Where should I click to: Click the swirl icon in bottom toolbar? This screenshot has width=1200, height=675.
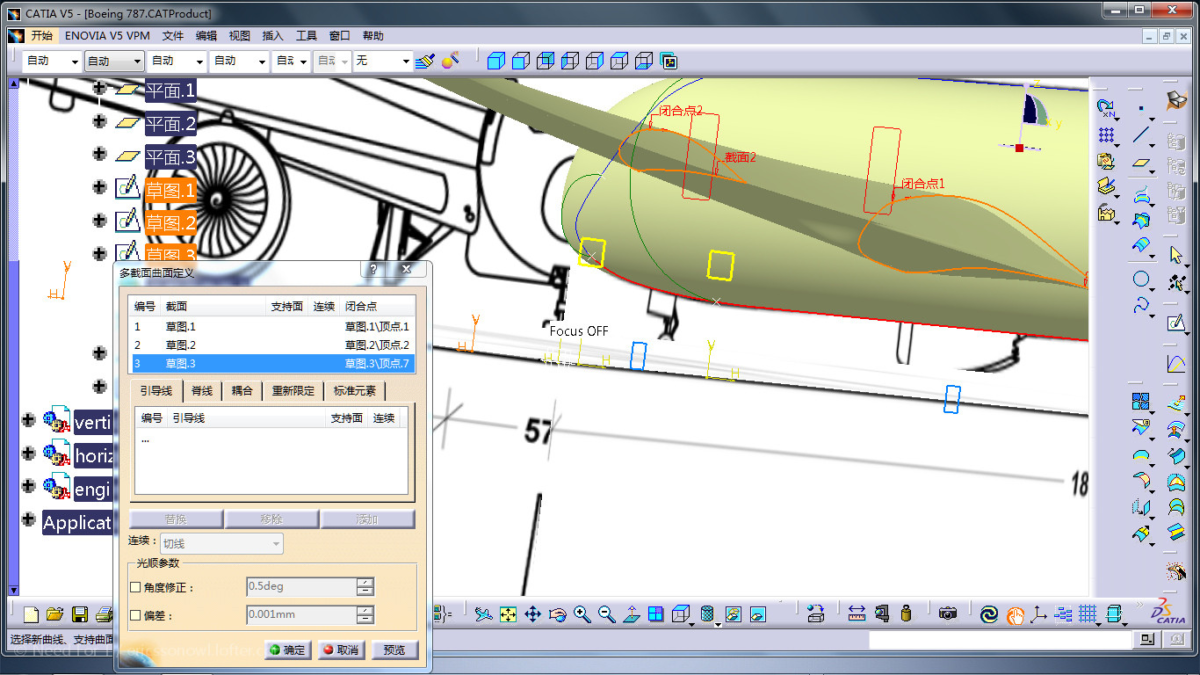(x=989, y=614)
